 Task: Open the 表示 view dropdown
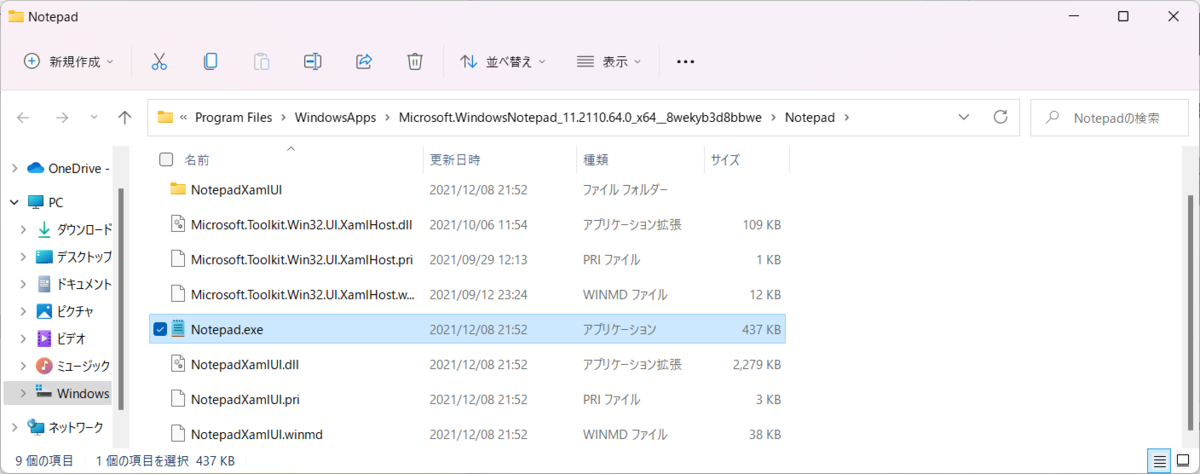[609, 61]
